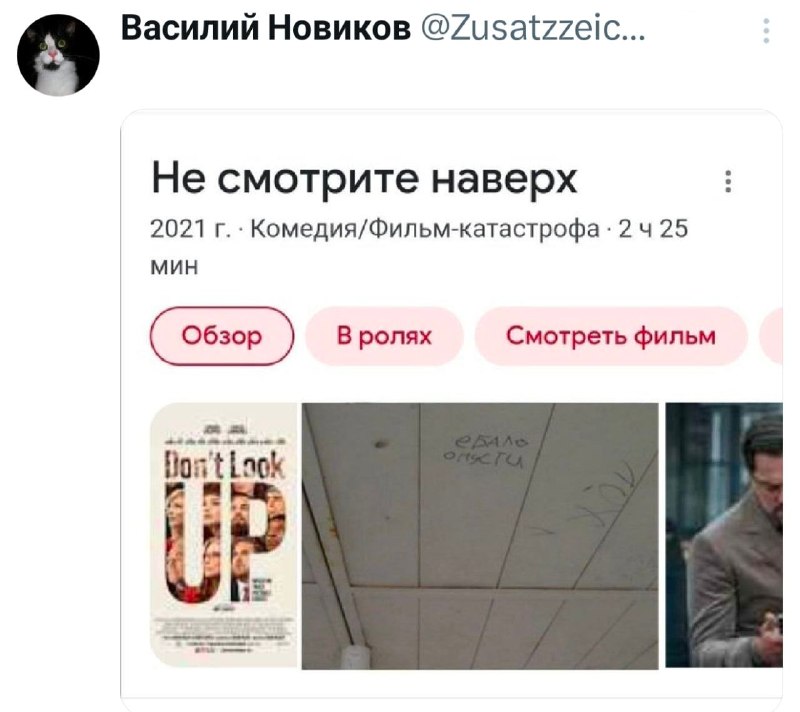Screen dimensions: 800x712
Task: Open the ceiling graffiti photo
Action: (x=480, y=536)
